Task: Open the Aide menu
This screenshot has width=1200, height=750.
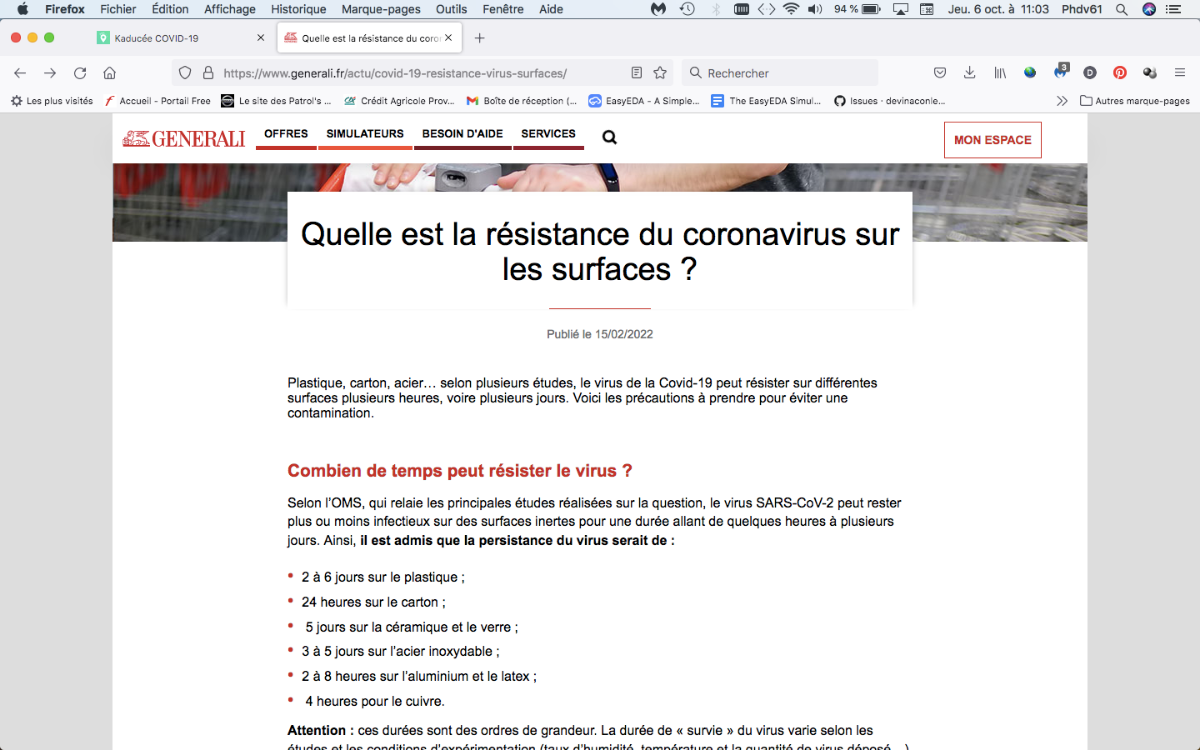Action: coord(551,9)
